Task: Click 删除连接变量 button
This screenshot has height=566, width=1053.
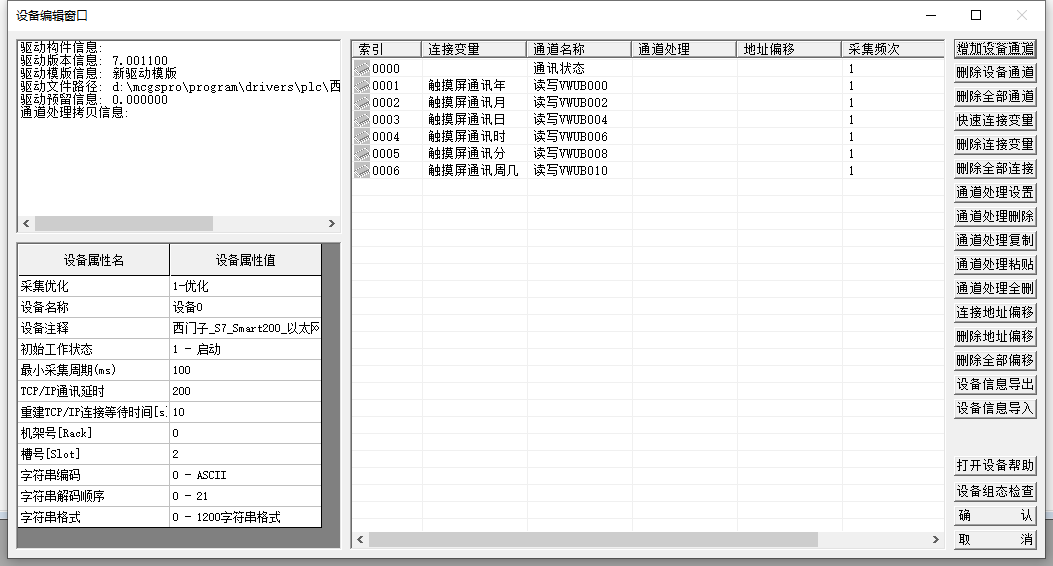Action: coord(995,144)
